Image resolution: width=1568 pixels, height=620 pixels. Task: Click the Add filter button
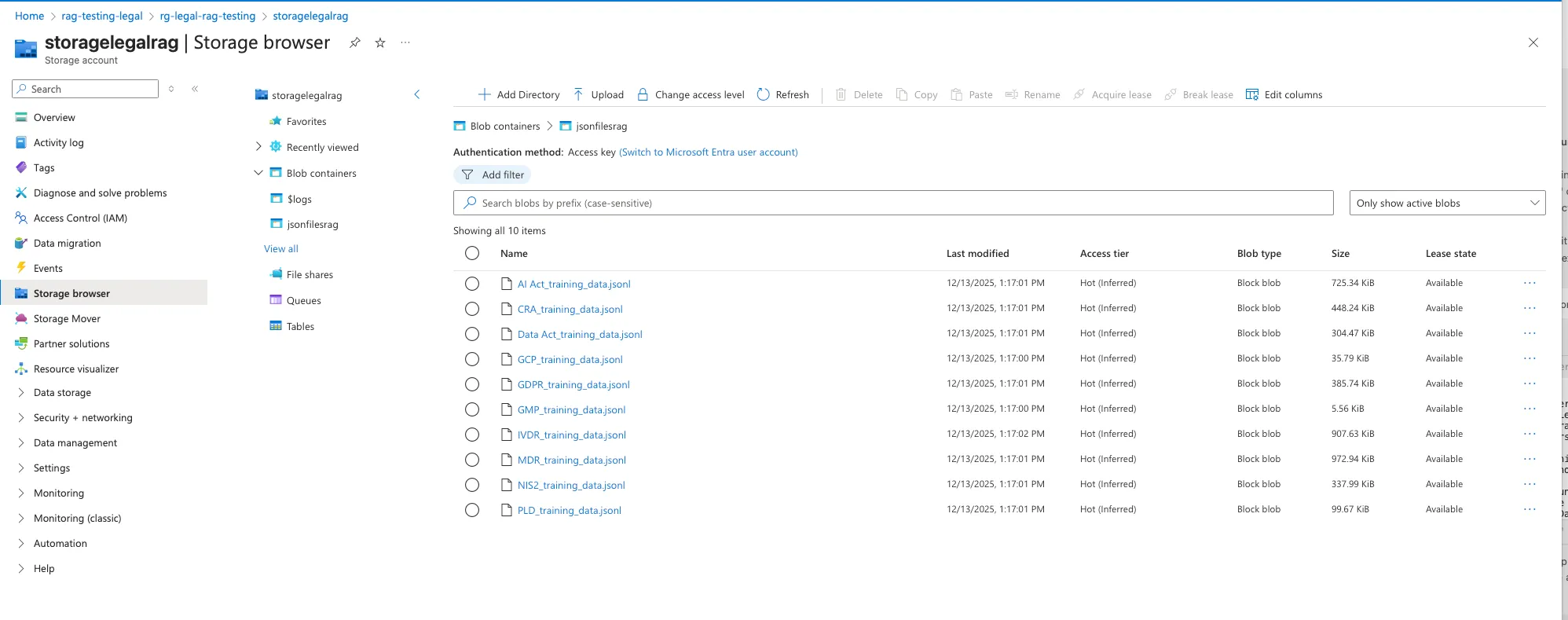point(493,174)
